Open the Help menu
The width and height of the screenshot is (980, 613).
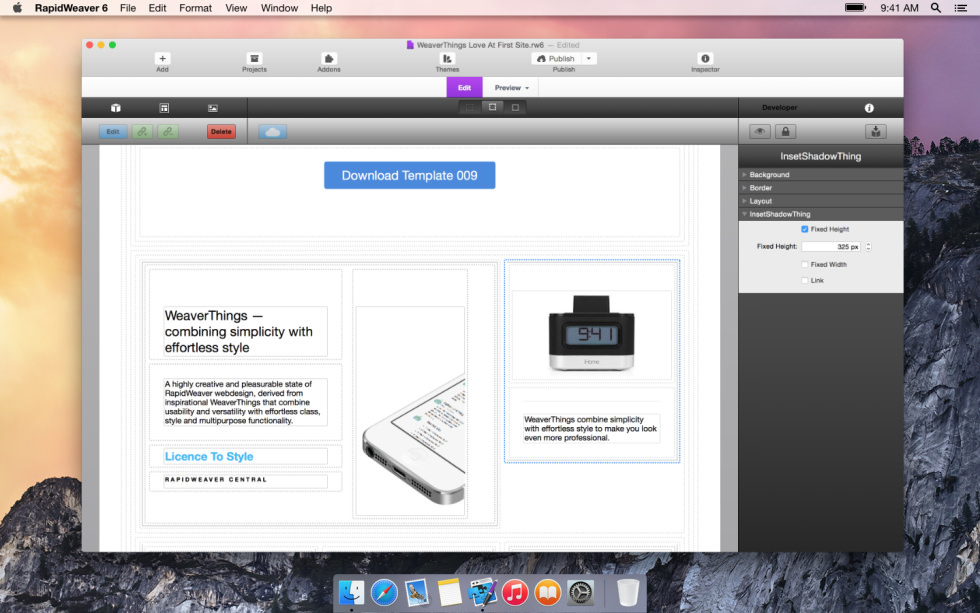pos(321,8)
